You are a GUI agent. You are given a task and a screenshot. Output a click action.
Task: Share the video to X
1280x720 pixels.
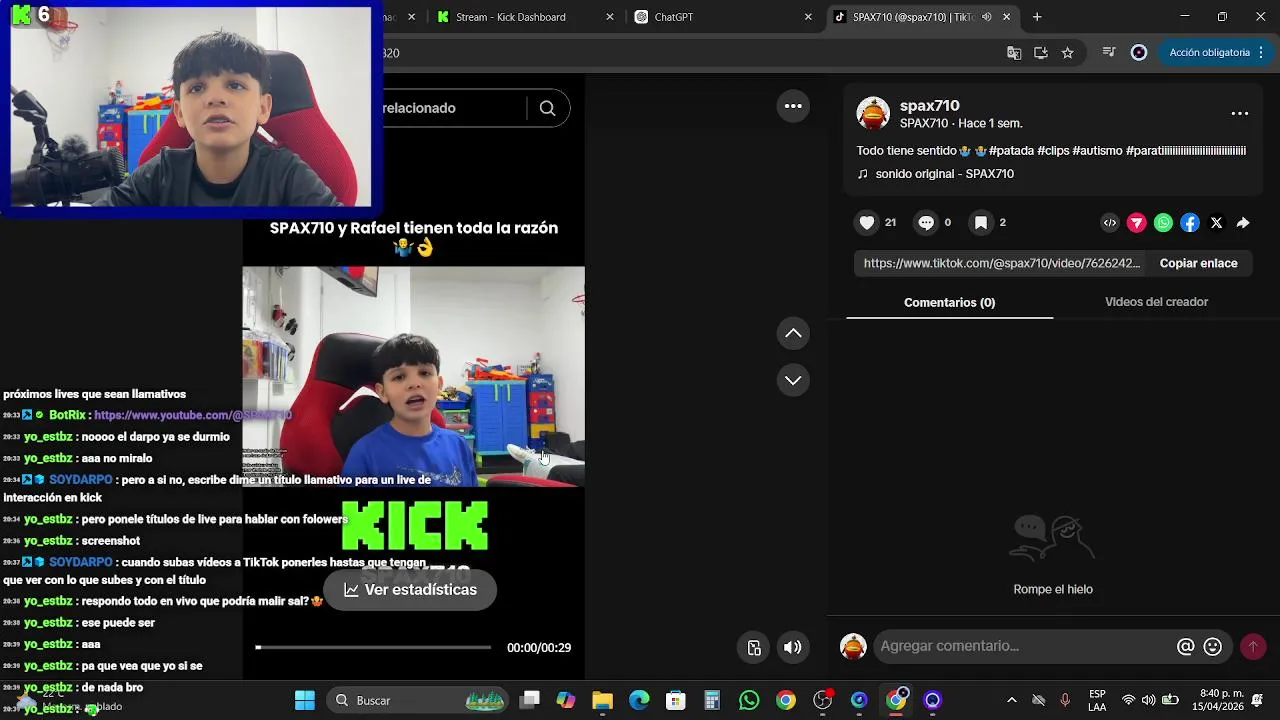[x=1216, y=223]
